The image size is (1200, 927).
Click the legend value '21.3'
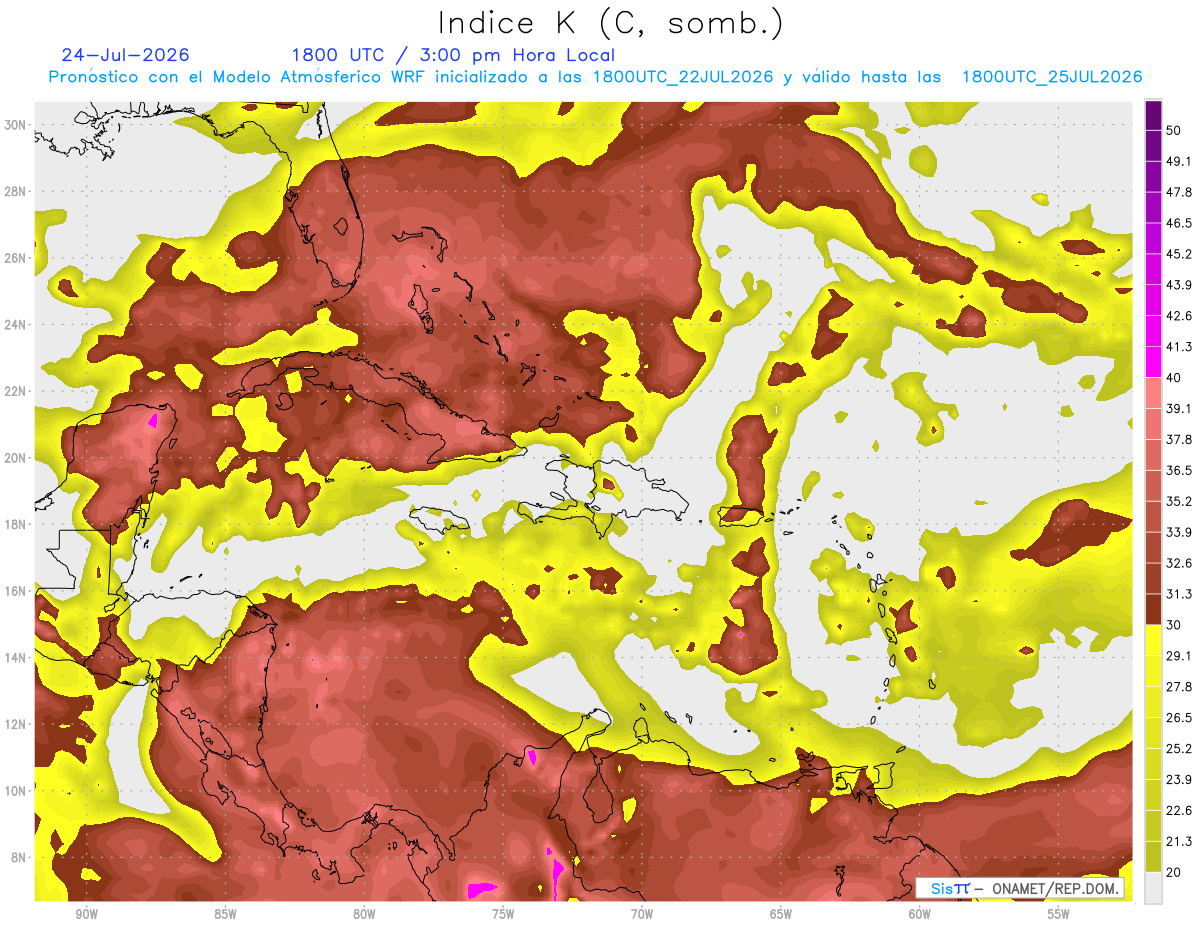(x=1179, y=842)
